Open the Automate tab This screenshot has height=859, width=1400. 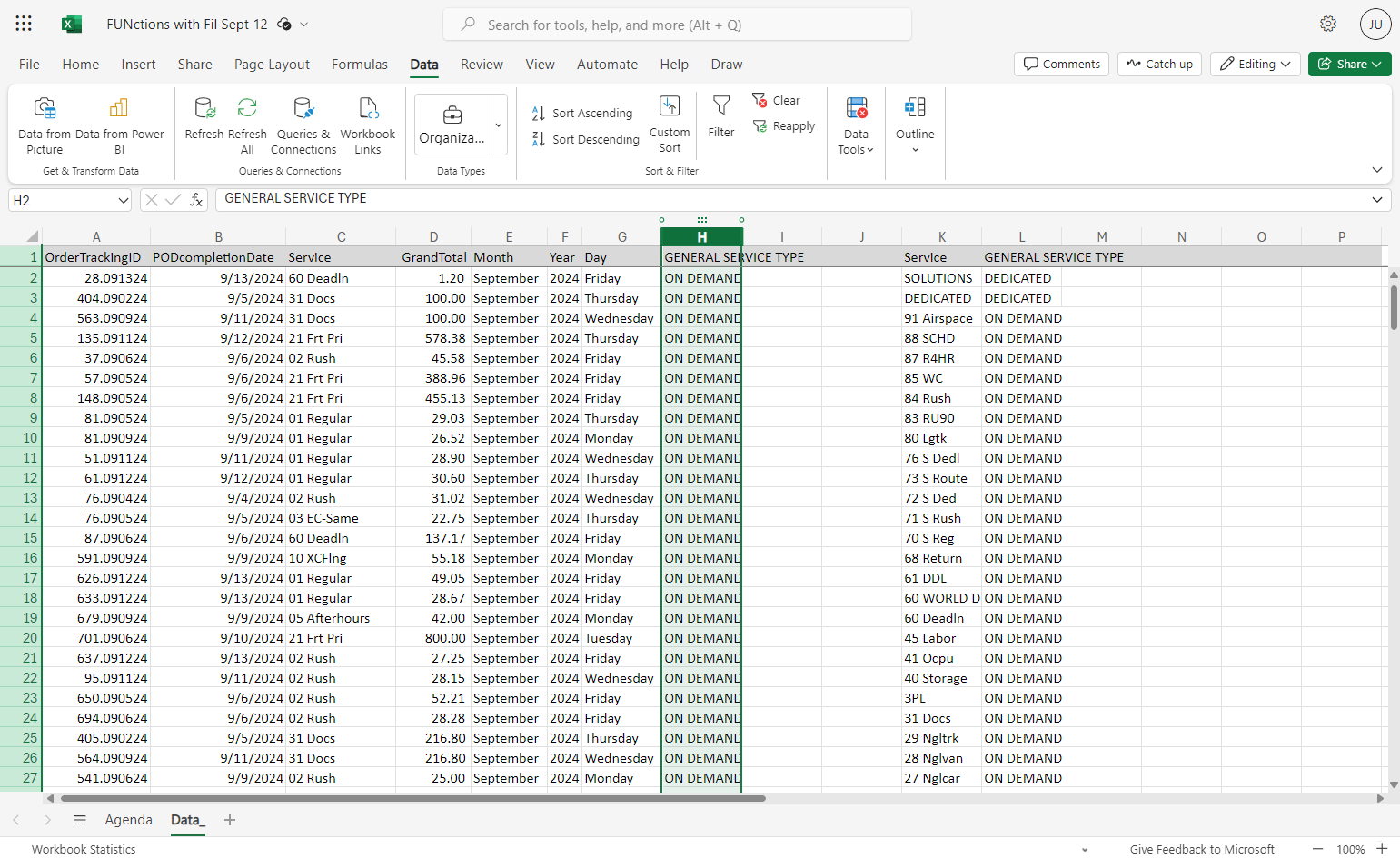(x=607, y=65)
